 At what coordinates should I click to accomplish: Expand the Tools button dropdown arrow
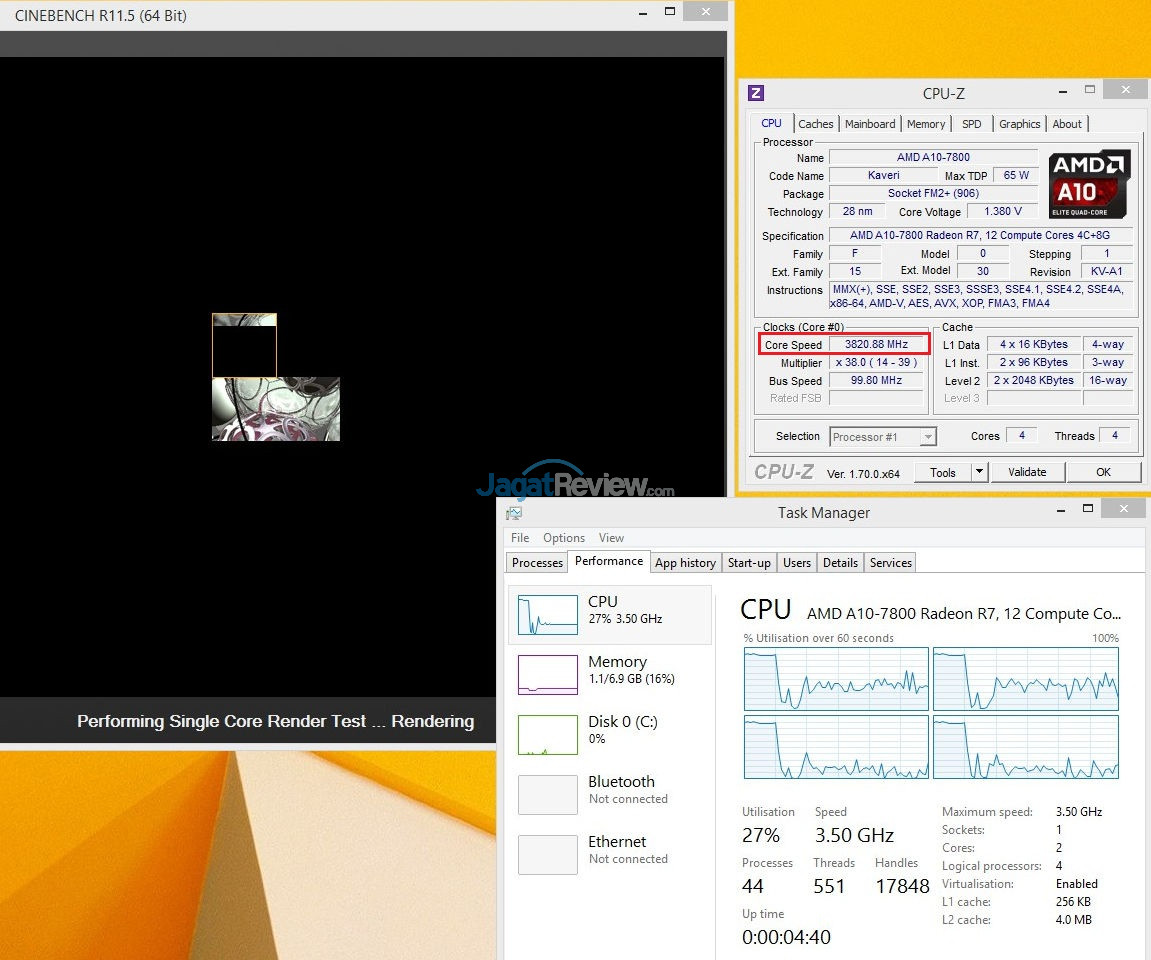point(979,472)
